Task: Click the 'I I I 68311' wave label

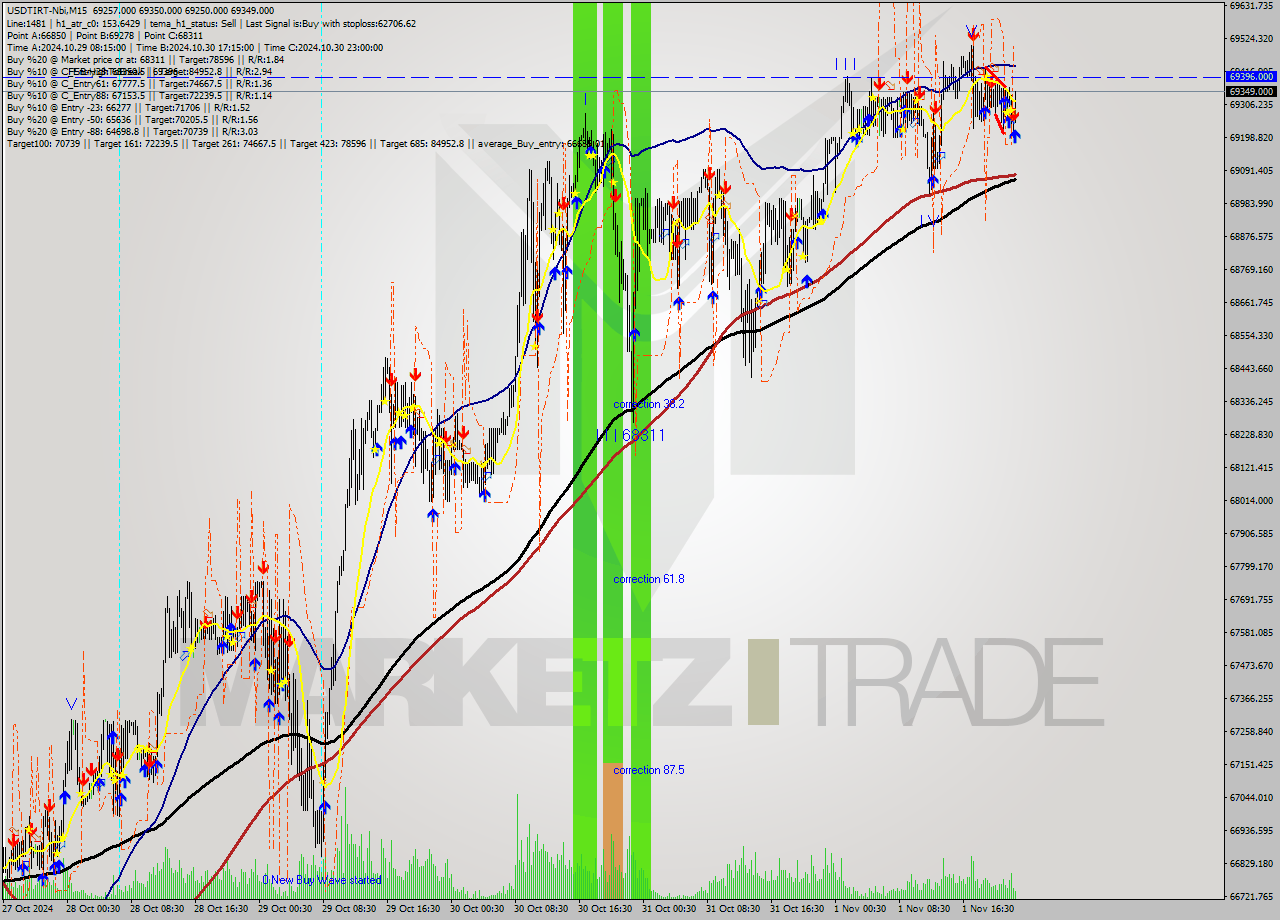Action: [x=631, y=436]
